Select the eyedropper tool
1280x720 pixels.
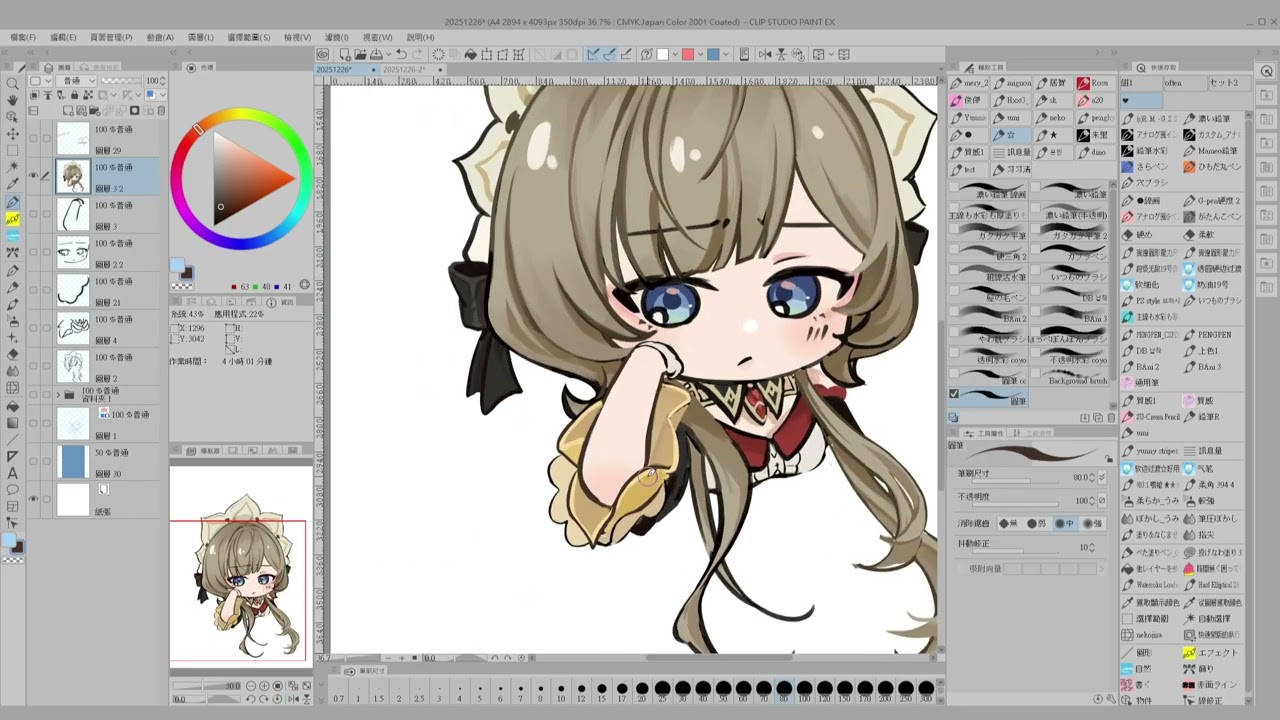pos(12,184)
